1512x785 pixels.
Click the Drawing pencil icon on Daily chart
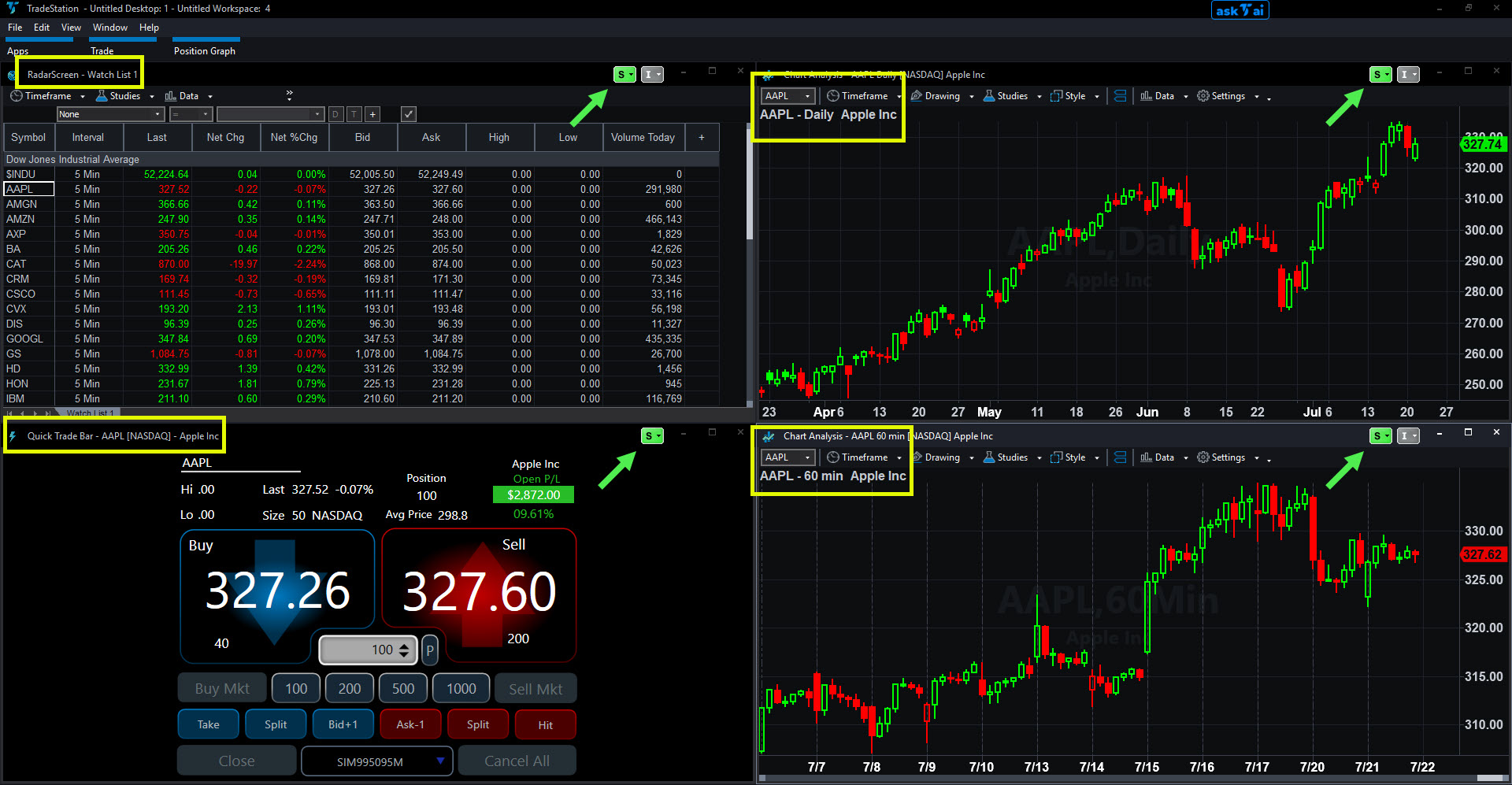tap(917, 96)
